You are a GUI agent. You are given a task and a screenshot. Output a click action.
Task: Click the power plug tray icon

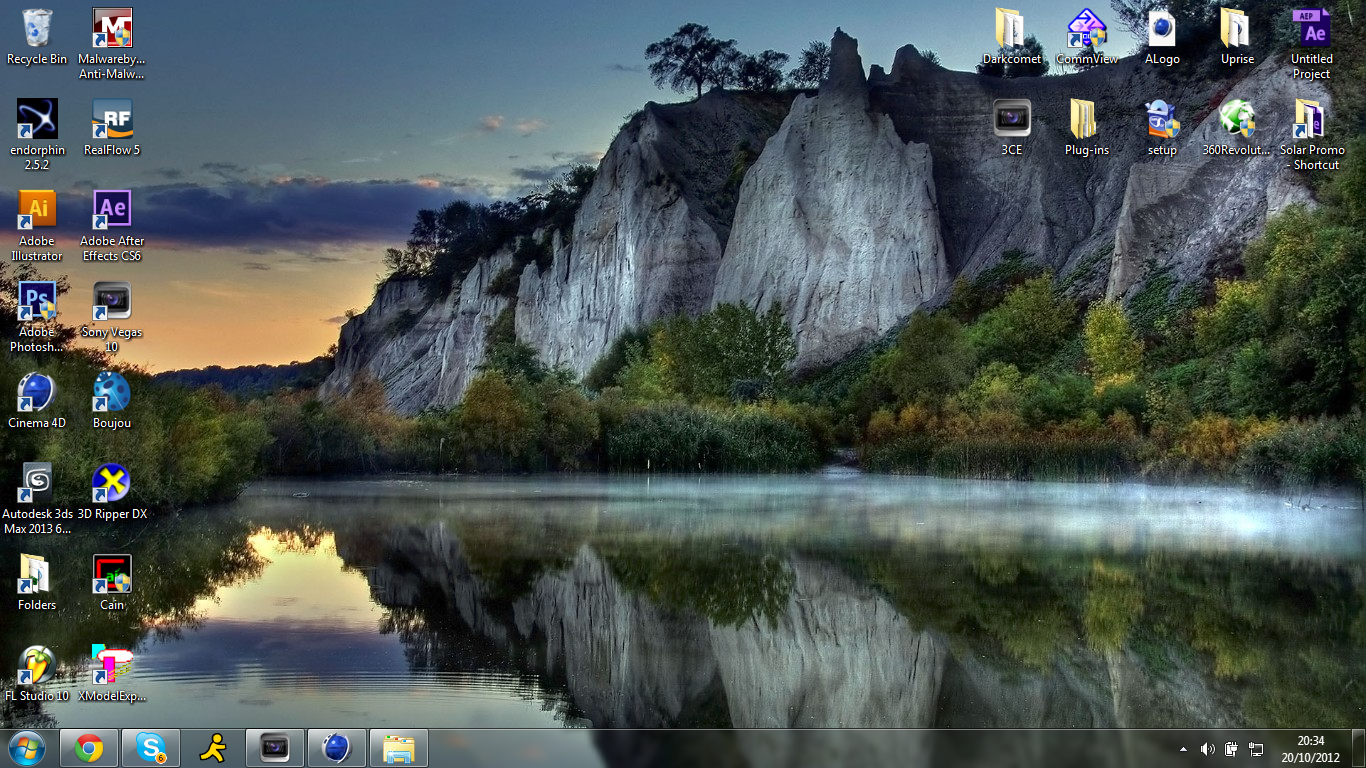[x=1232, y=749]
